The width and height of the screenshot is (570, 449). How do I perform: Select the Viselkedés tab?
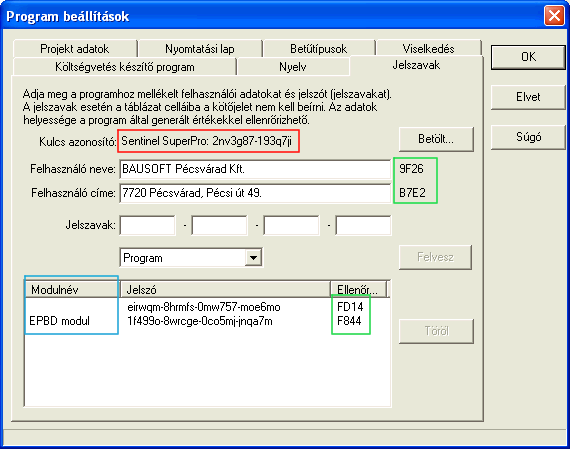pos(428,49)
